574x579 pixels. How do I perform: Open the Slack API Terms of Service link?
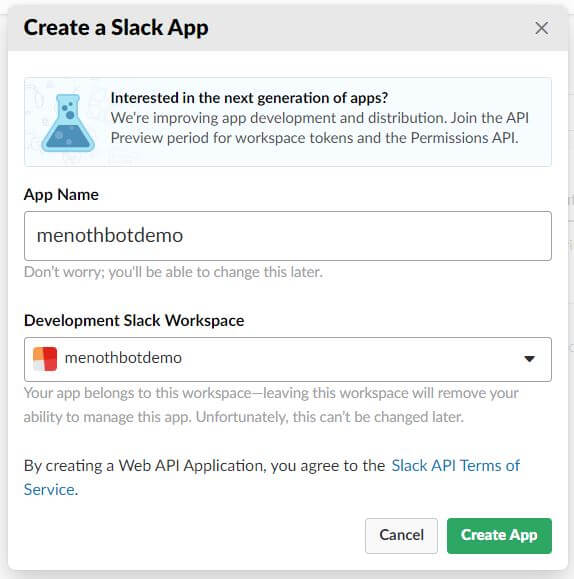pyautogui.click(x=455, y=466)
